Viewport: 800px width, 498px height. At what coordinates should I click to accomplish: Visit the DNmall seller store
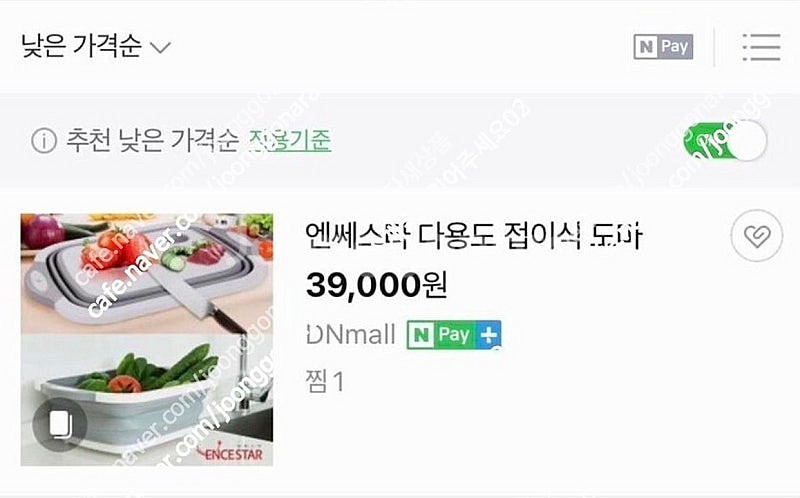coord(351,335)
